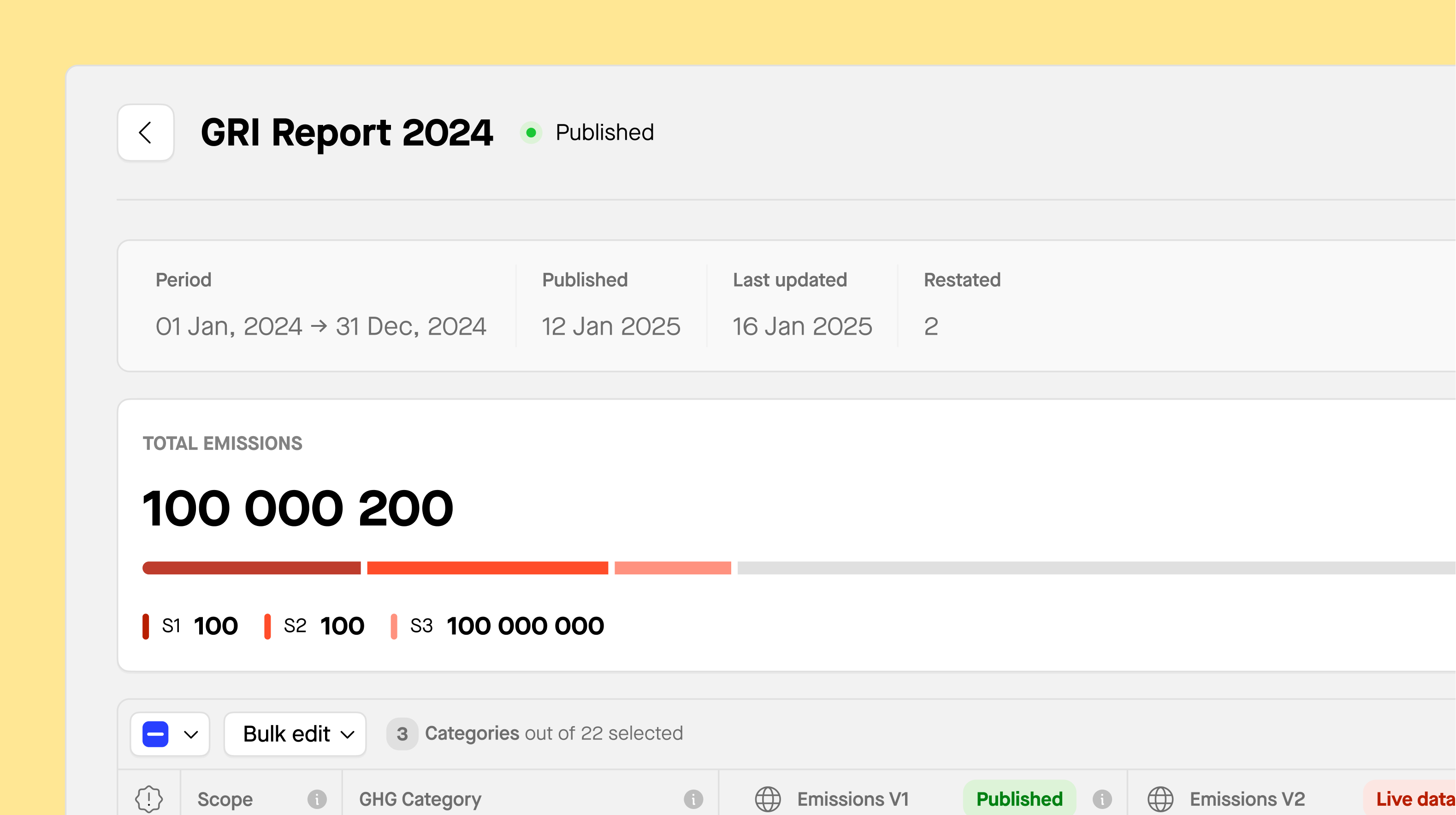The height and width of the screenshot is (815, 1456).
Task: Click the selected categories count badge
Action: click(402, 733)
